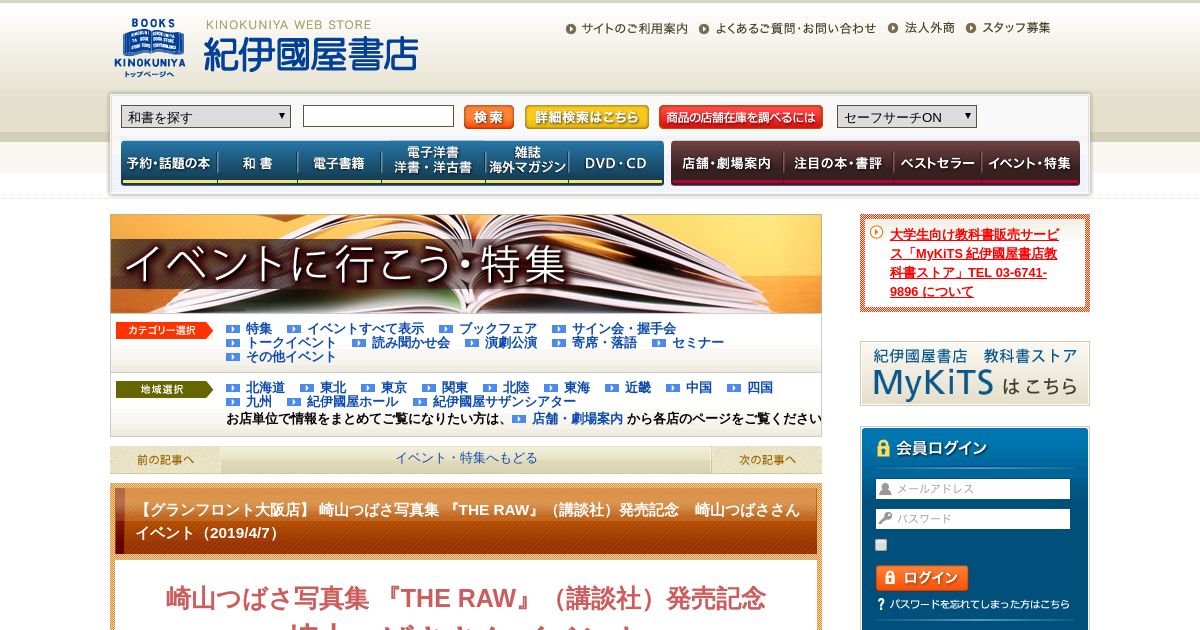Click the orange 検索 search button
Image resolution: width=1200 pixels, height=630 pixels.
click(x=489, y=117)
